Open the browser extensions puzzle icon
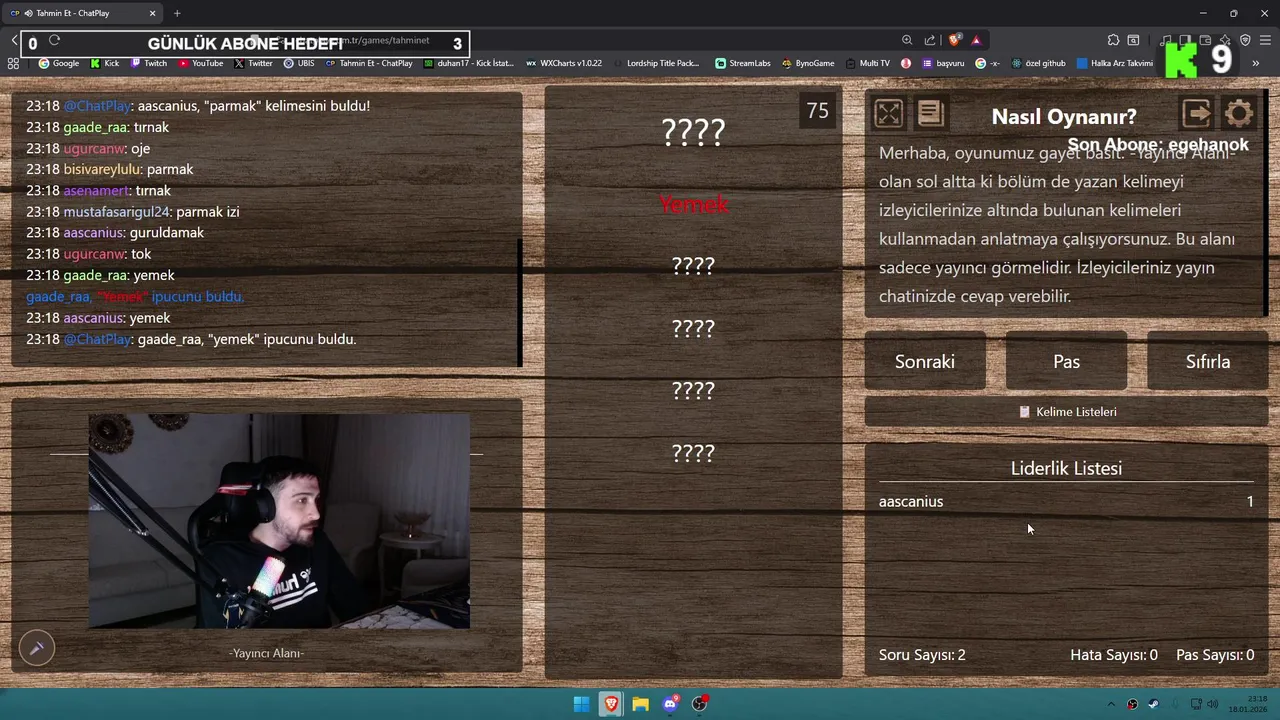Viewport: 1280px width, 720px height. click(1113, 40)
